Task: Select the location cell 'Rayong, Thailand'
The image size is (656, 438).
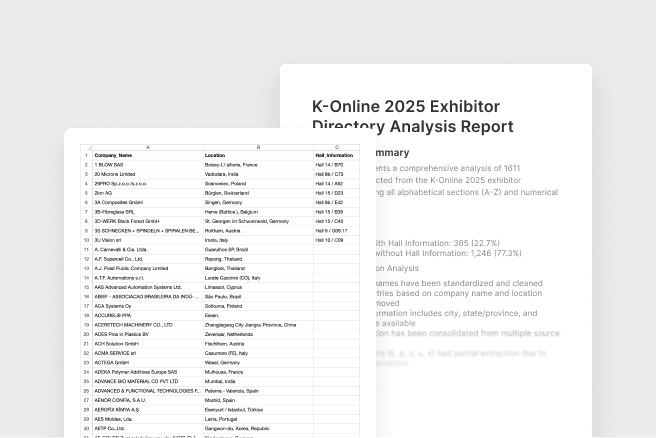Action: tap(258, 259)
